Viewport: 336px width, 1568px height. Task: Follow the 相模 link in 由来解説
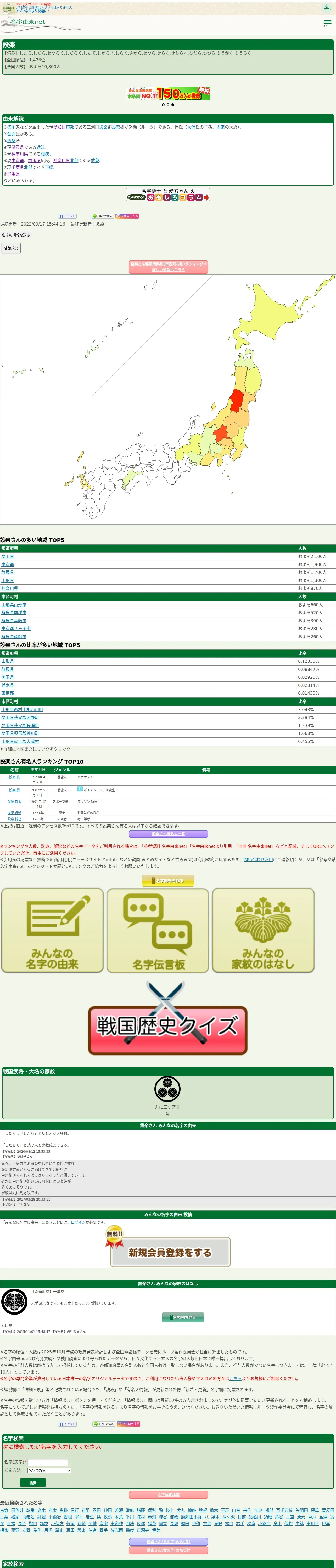(45, 154)
